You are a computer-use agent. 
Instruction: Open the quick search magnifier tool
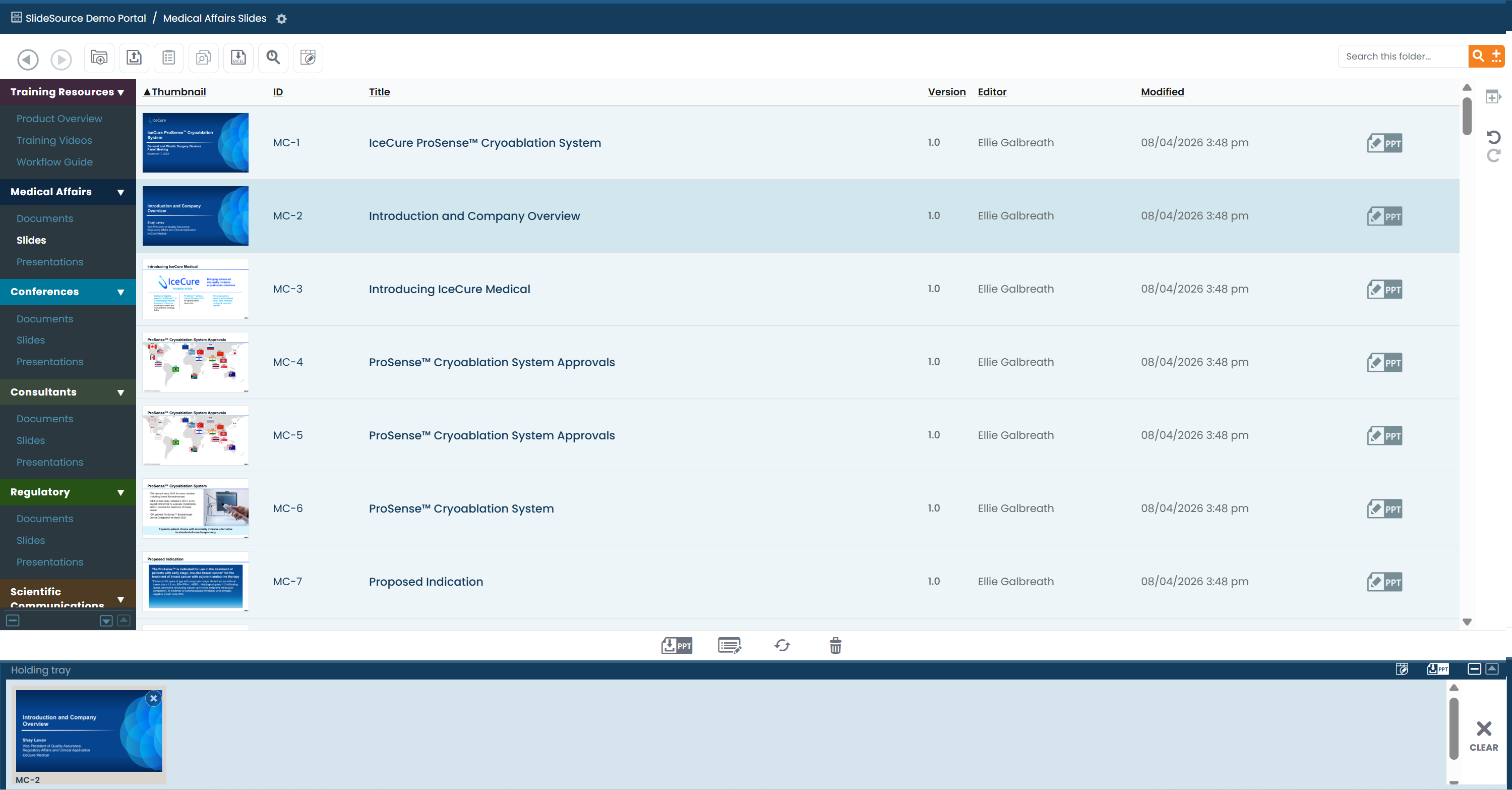pos(273,58)
